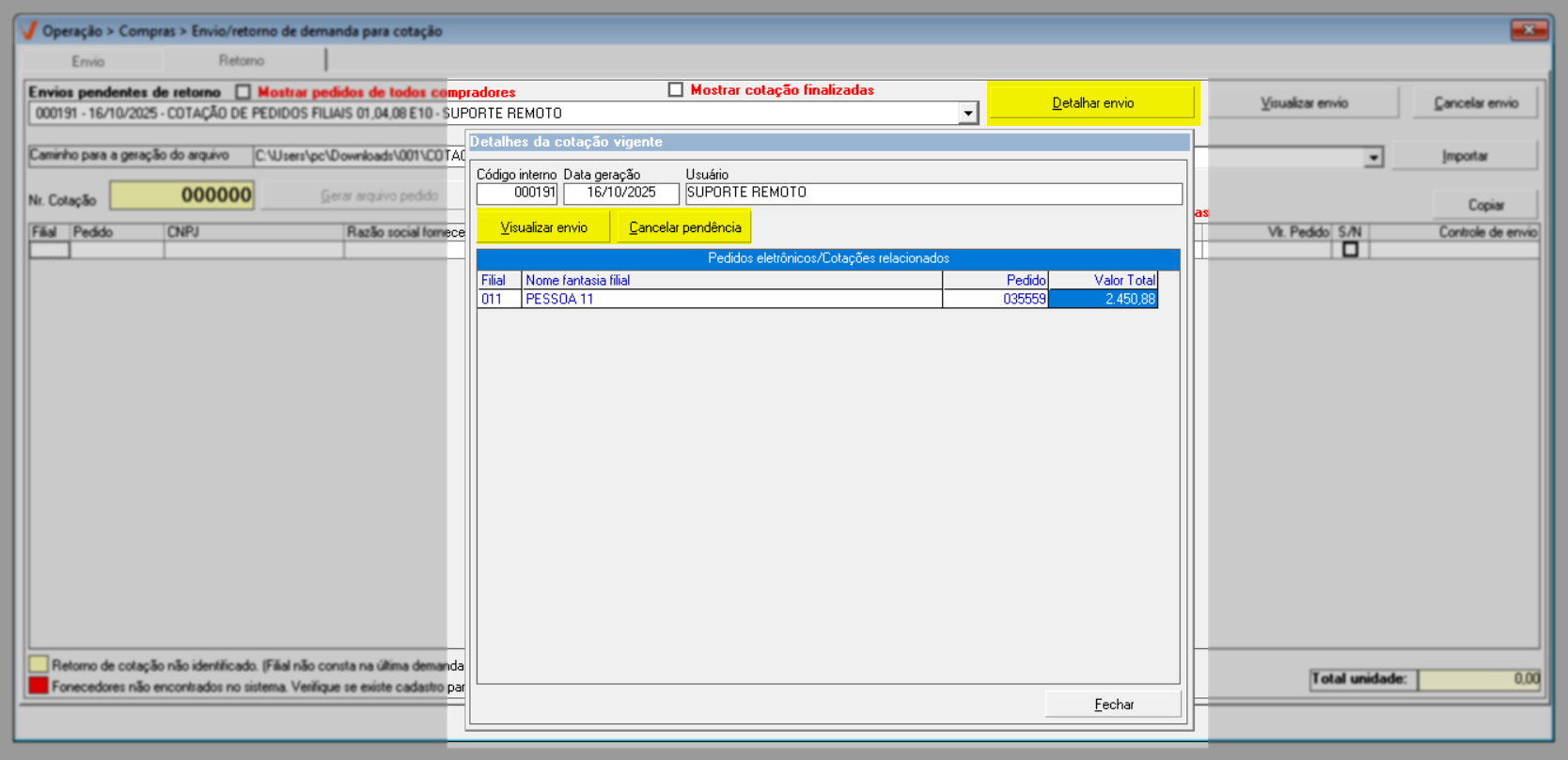Click the Detalhar envio button
1568x760 pixels.
(x=1091, y=102)
